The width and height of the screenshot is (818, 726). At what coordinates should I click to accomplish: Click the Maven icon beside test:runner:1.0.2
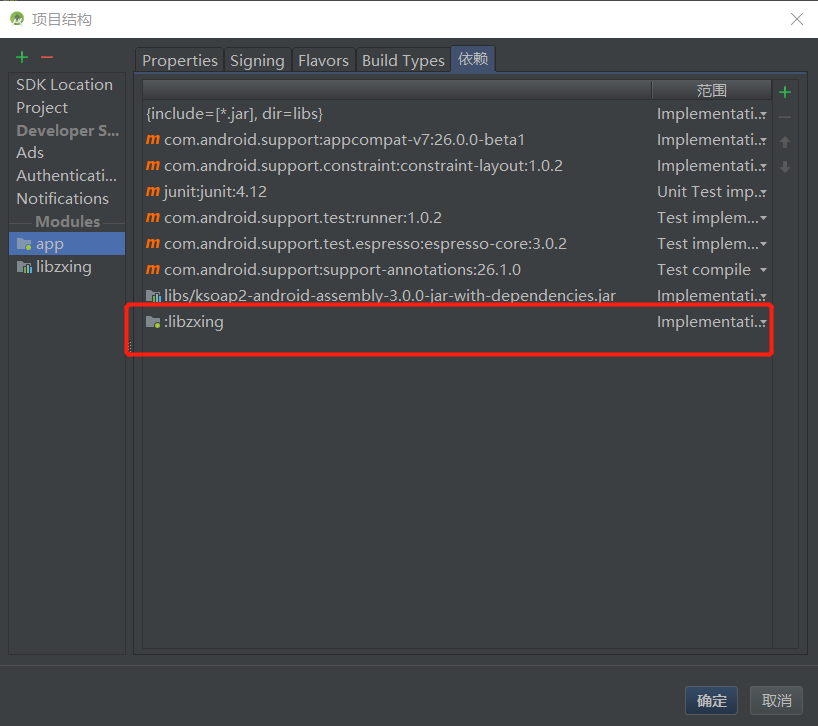tap(153, 217)
